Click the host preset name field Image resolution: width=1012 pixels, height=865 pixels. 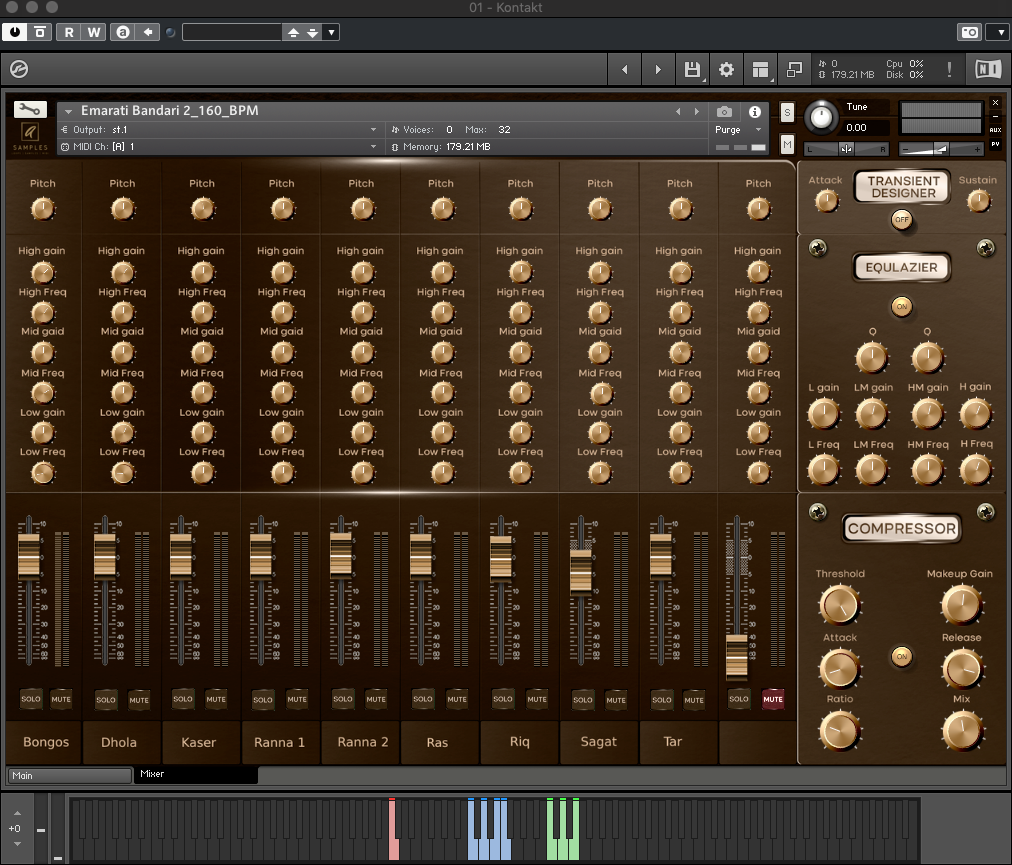(x=232, y=32)
